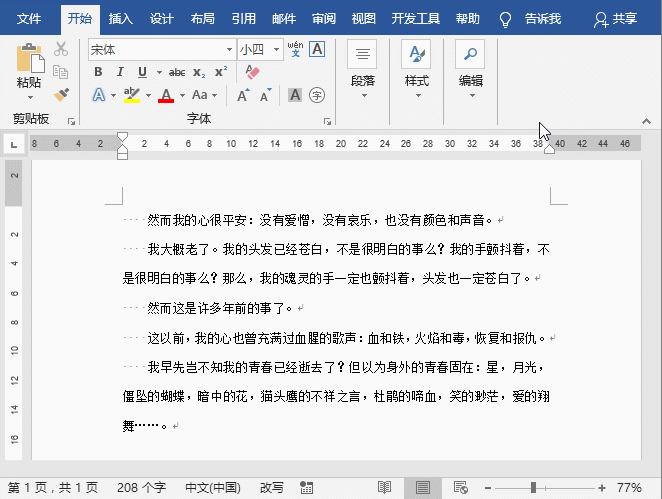Click the Cut scissors icon

(61, 49)
